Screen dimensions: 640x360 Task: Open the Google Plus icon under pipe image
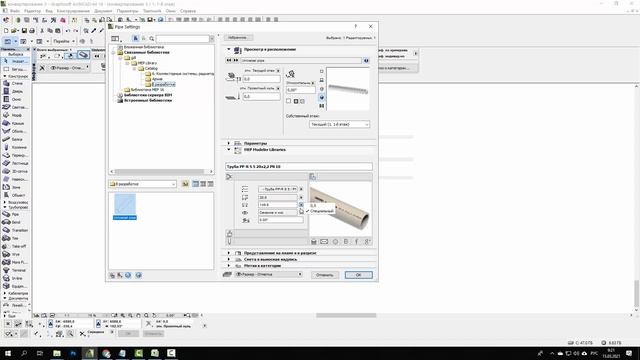click(367, 242)
